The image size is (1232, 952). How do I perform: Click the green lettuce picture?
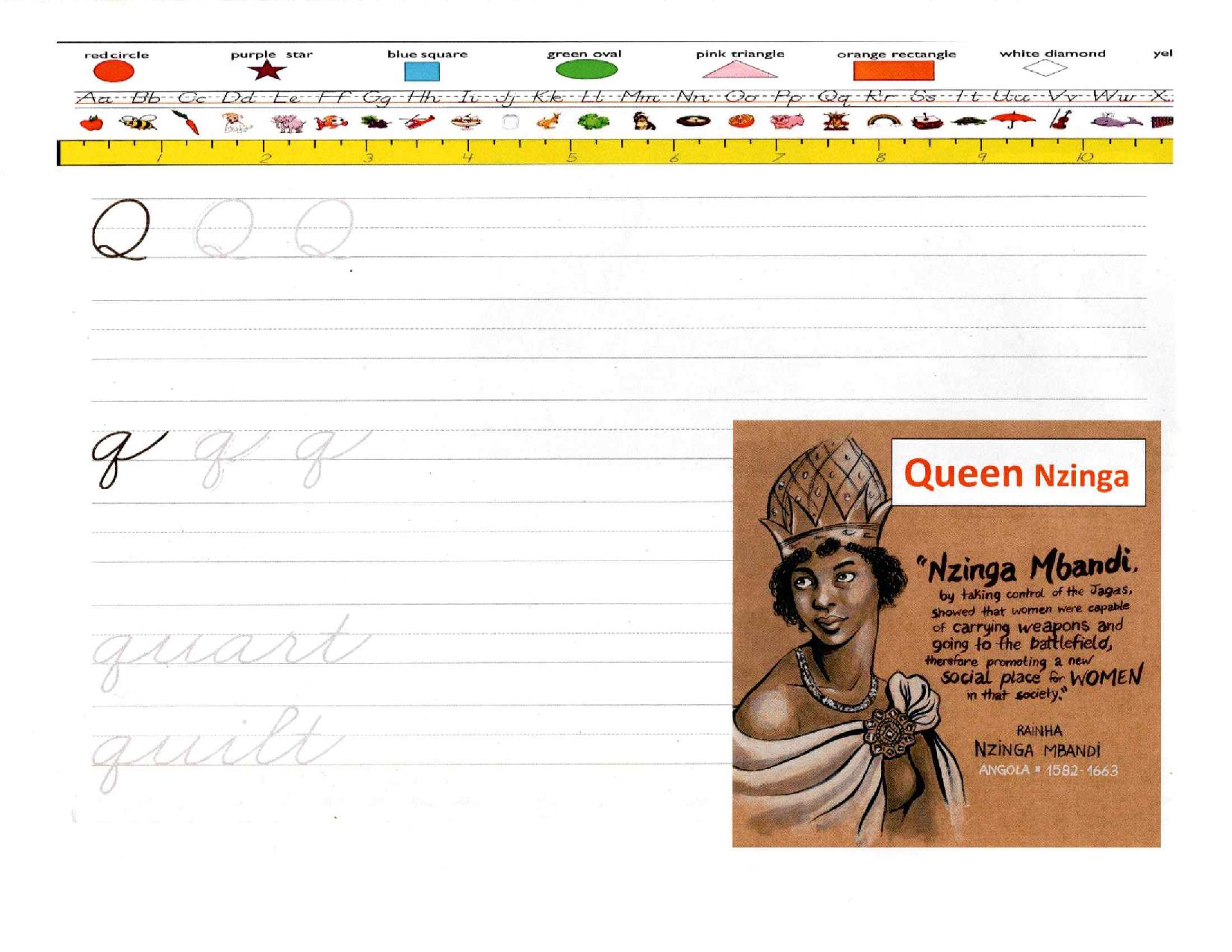pyautogui.click(x=594, y=122)
